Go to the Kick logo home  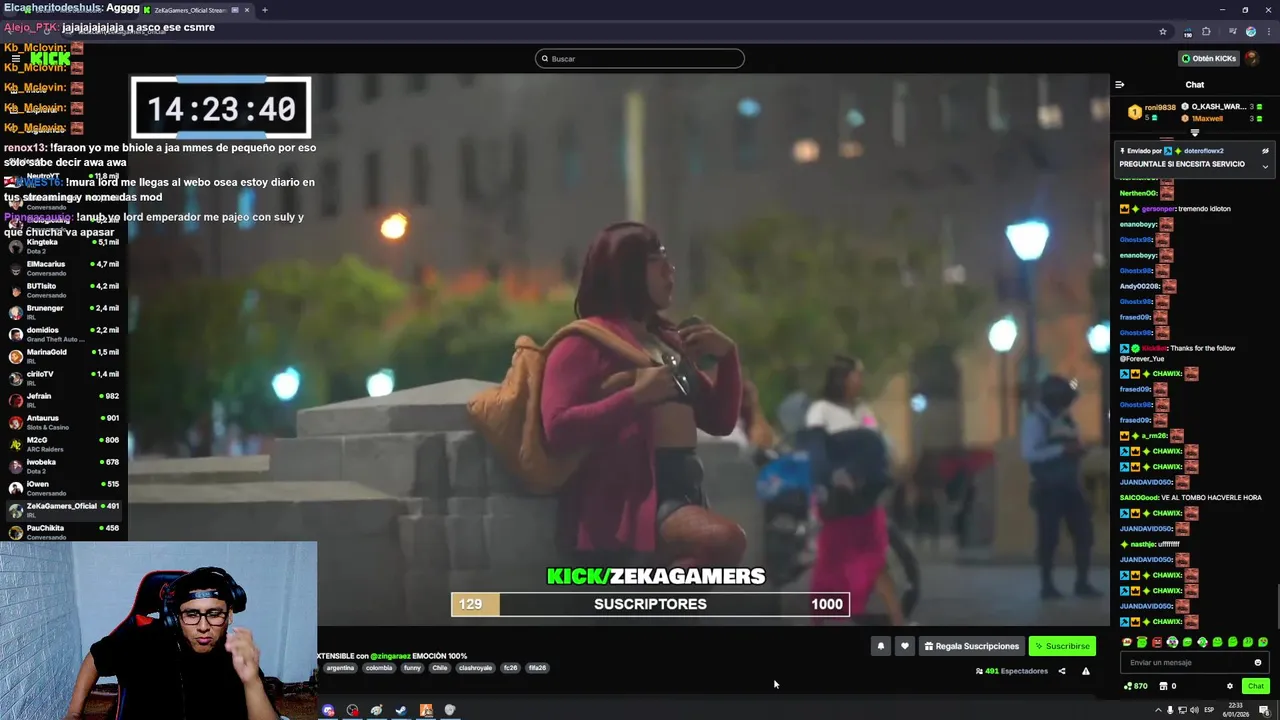click(50, 59)
